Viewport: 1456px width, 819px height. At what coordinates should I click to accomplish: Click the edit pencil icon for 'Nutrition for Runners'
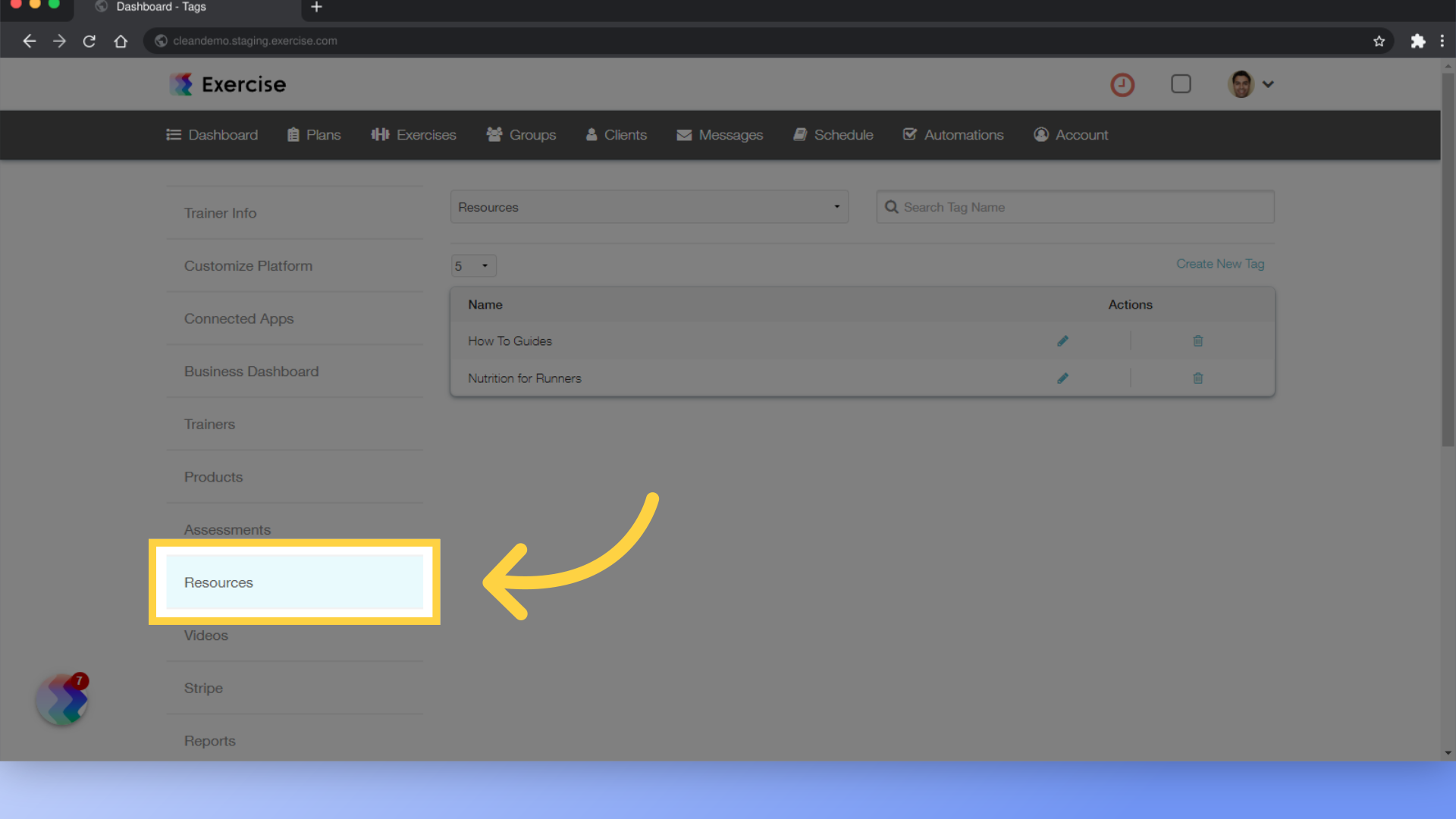pyautogui.click(x=1062, y=378)
